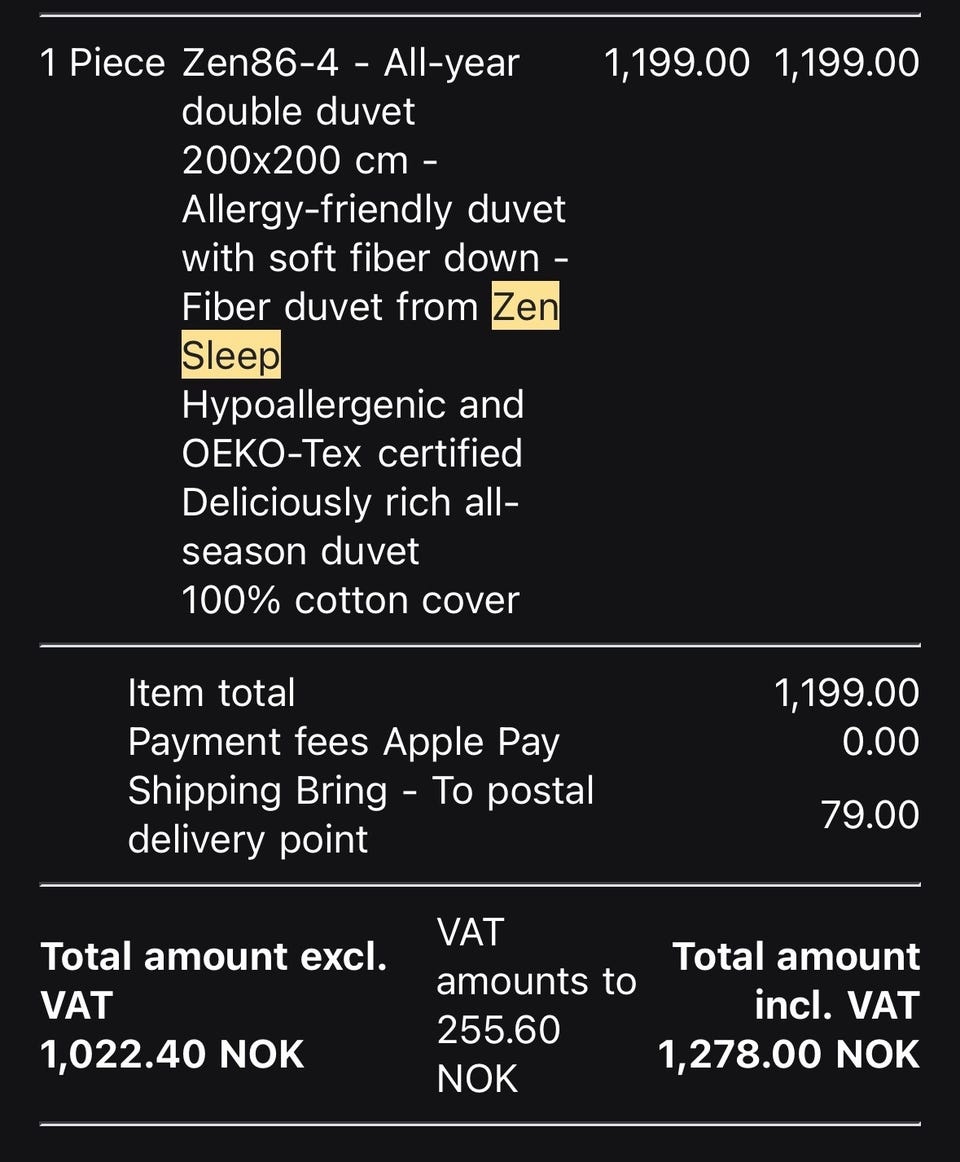Tap the 'VAT amounts to 255.60 NOK' text
The height and width of the screenshot is (1162, 960).
coord(537,1005)
